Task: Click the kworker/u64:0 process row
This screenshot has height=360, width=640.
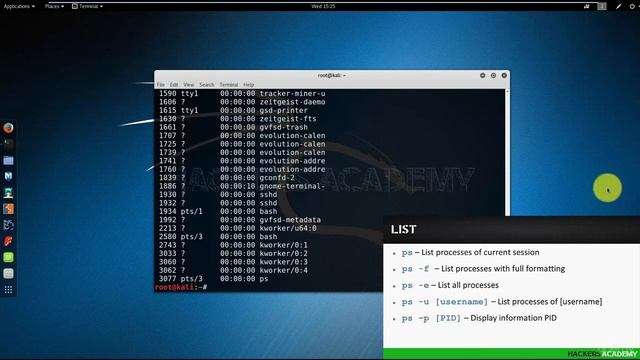Action: coord(238,228)
